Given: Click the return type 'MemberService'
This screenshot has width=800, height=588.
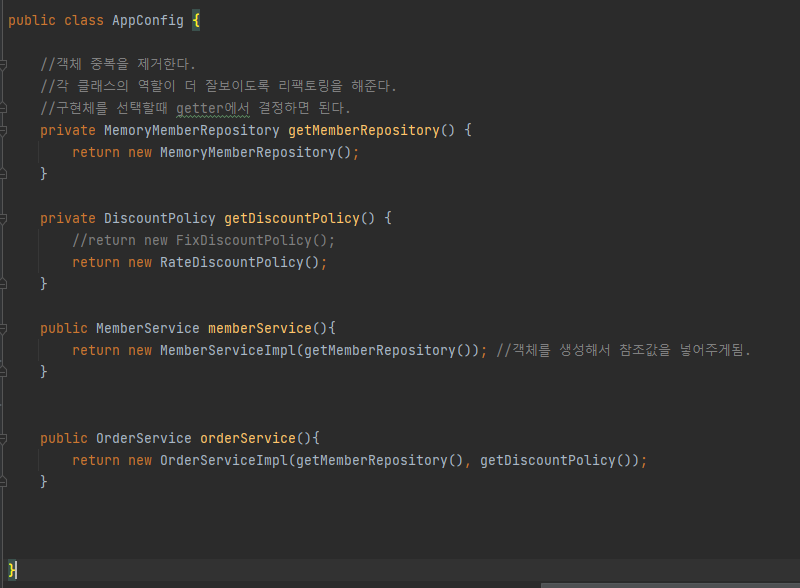Looking at the screenshot, I should (148, 328).
